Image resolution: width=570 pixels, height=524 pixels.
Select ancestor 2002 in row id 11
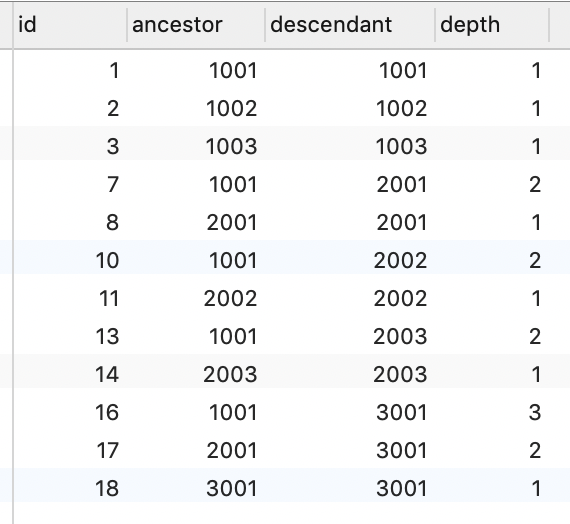click(x=230, y=299)
